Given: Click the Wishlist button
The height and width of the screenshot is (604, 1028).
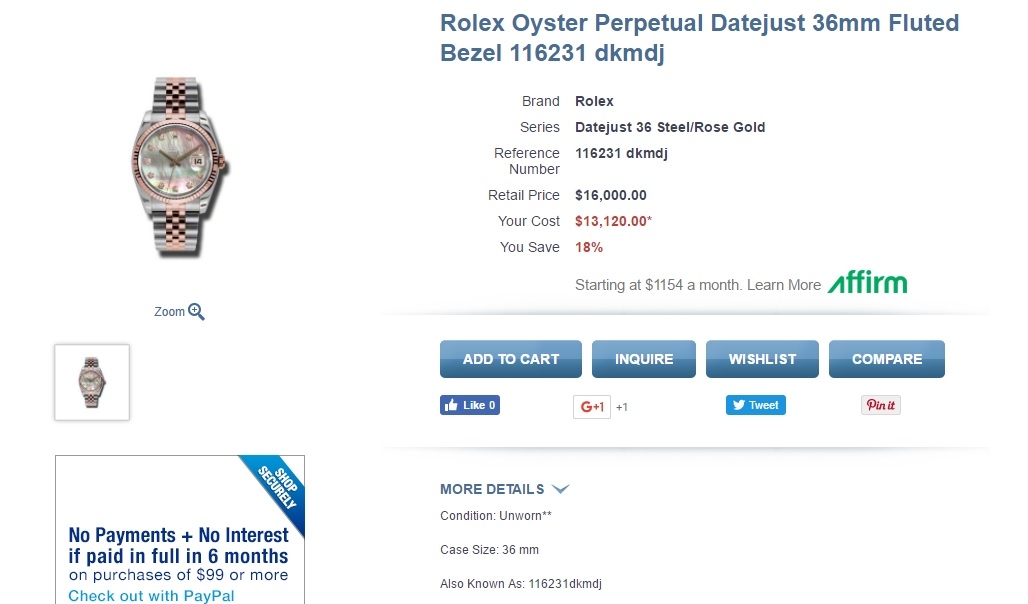Looking at the screenshot, I should (x=762, y=359).
